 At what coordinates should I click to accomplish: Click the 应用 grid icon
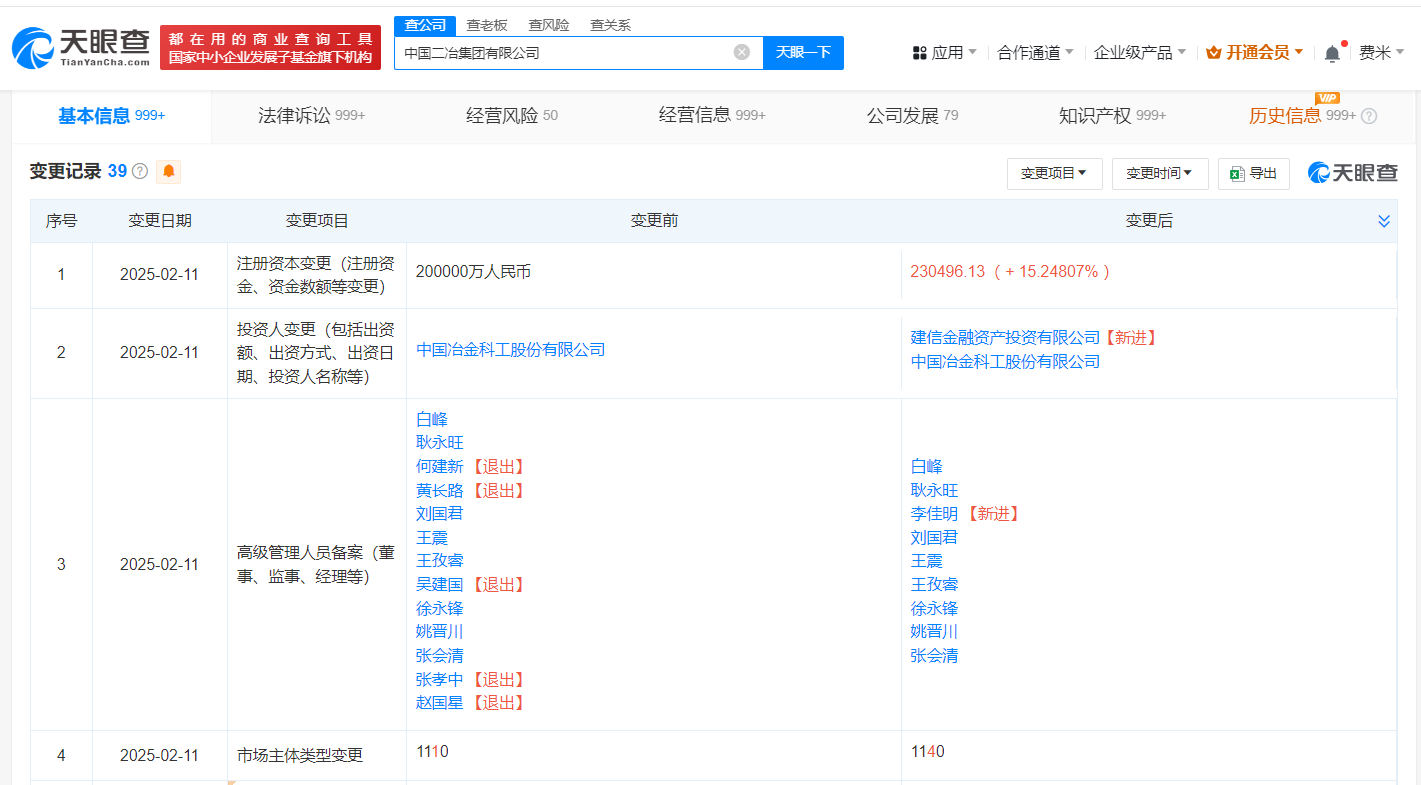point(920,53)
